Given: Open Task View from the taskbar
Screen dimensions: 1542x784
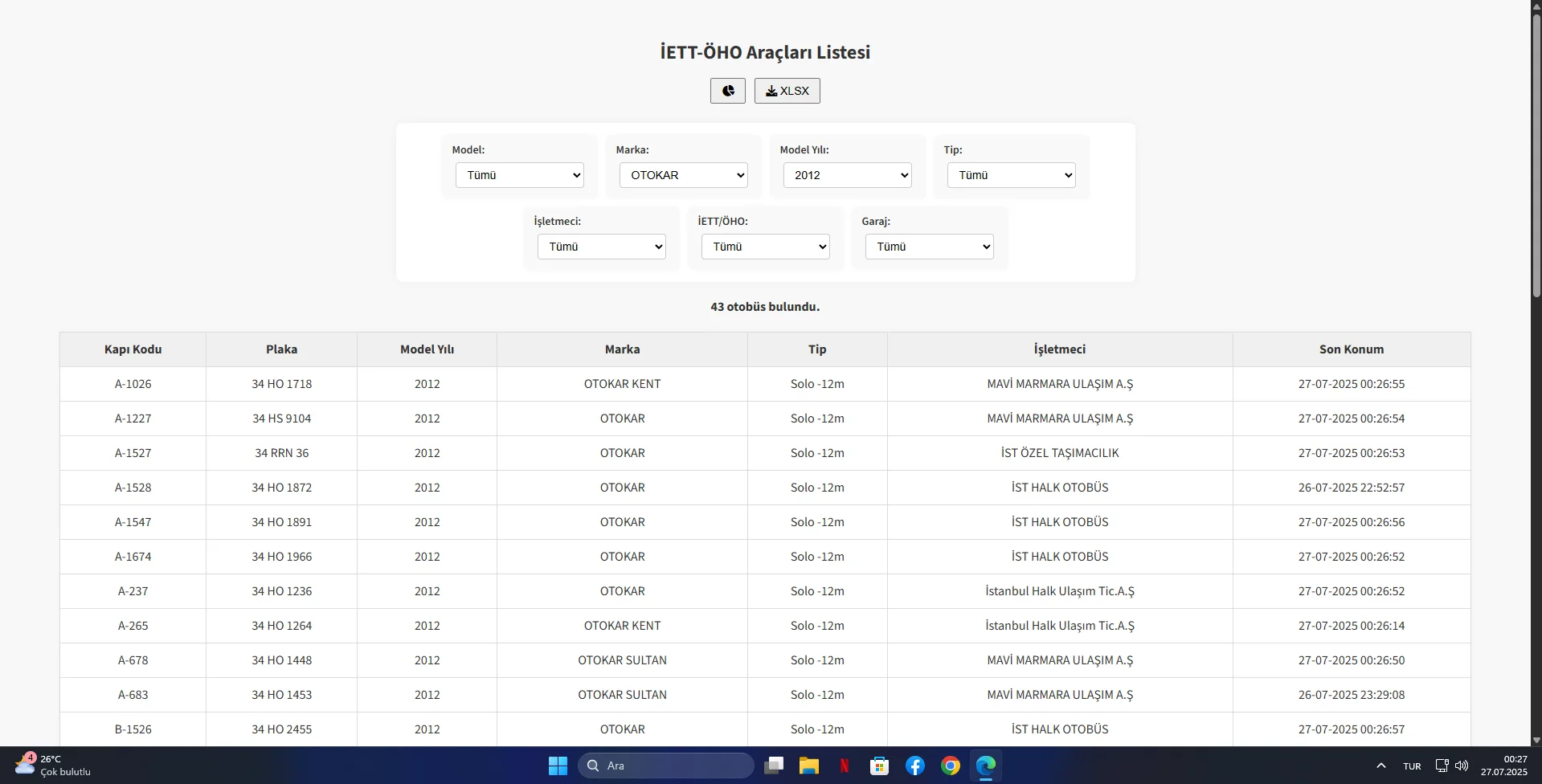Looking at the screenshot, I should 774,766.
